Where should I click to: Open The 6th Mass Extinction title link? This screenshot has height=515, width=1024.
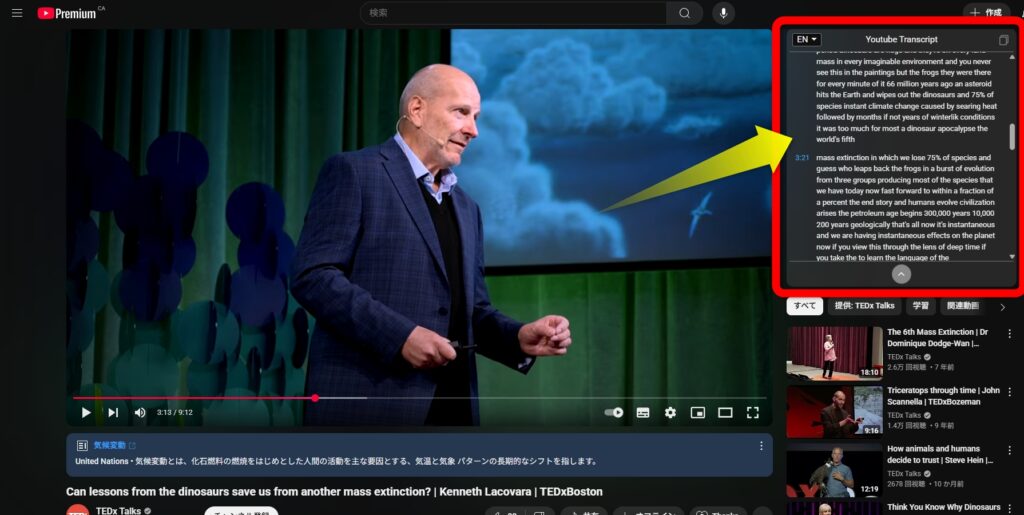(937, 337)
